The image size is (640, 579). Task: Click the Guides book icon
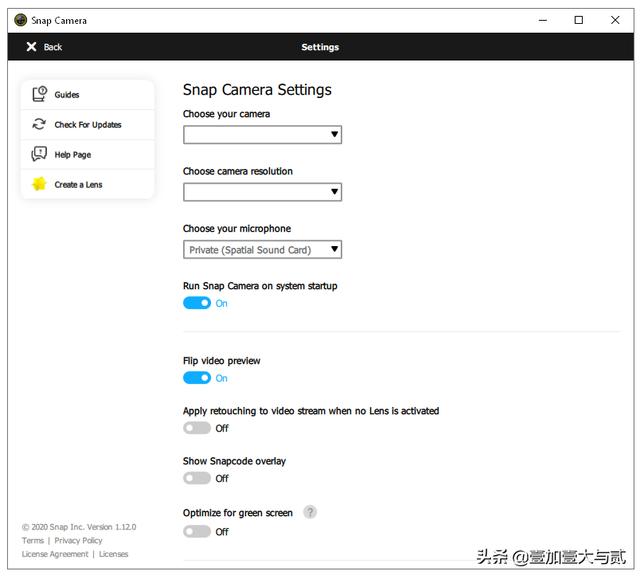pyautogui.click(x=40, y=94)
